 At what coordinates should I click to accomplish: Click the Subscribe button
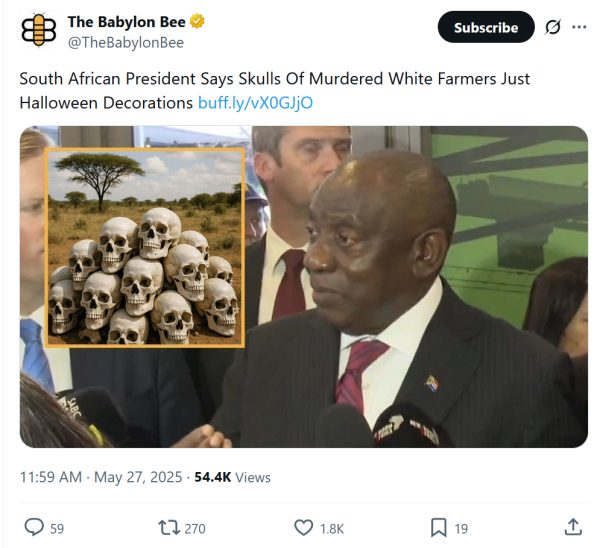tap(486, 27)
